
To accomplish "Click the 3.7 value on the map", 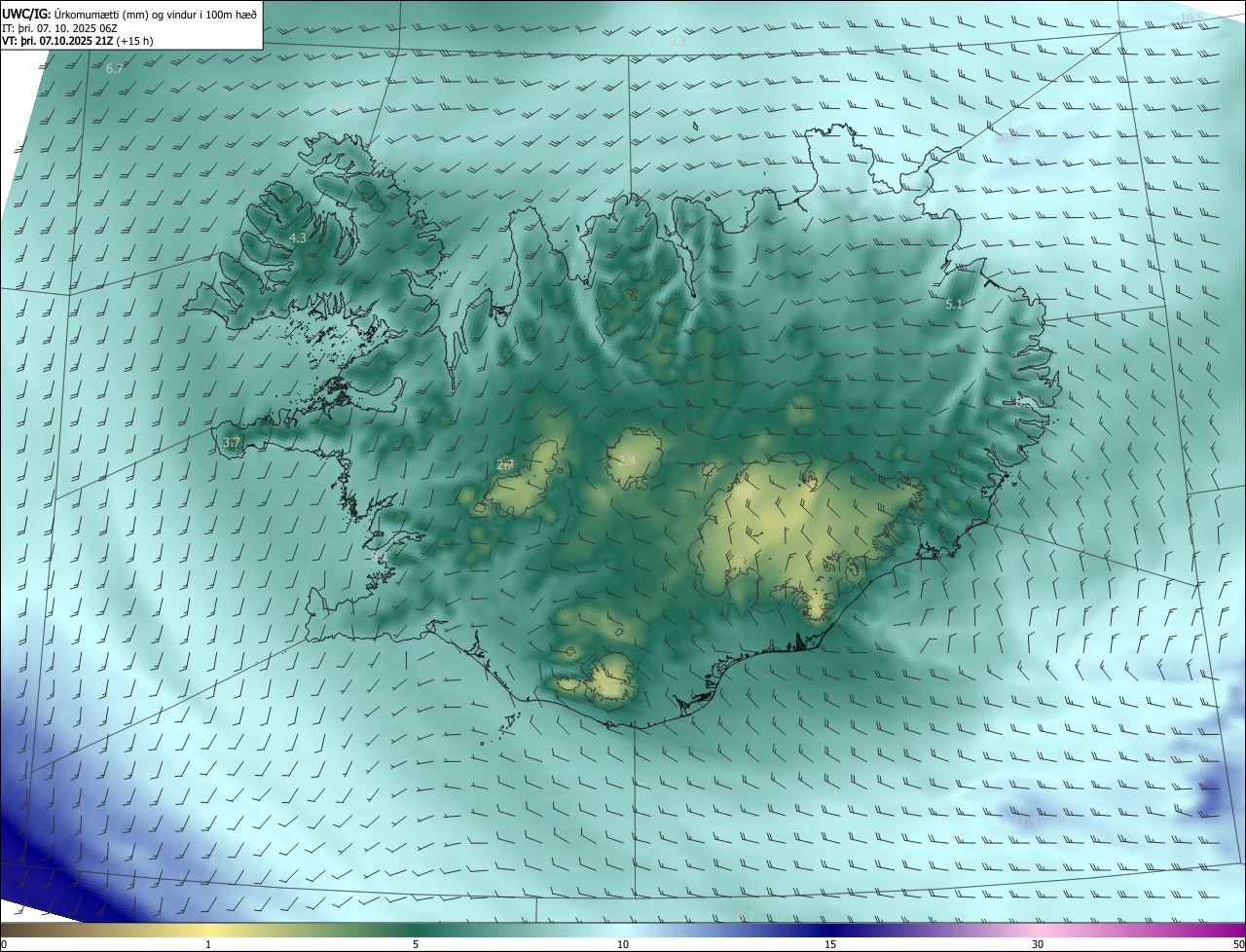I will [232, 442].
